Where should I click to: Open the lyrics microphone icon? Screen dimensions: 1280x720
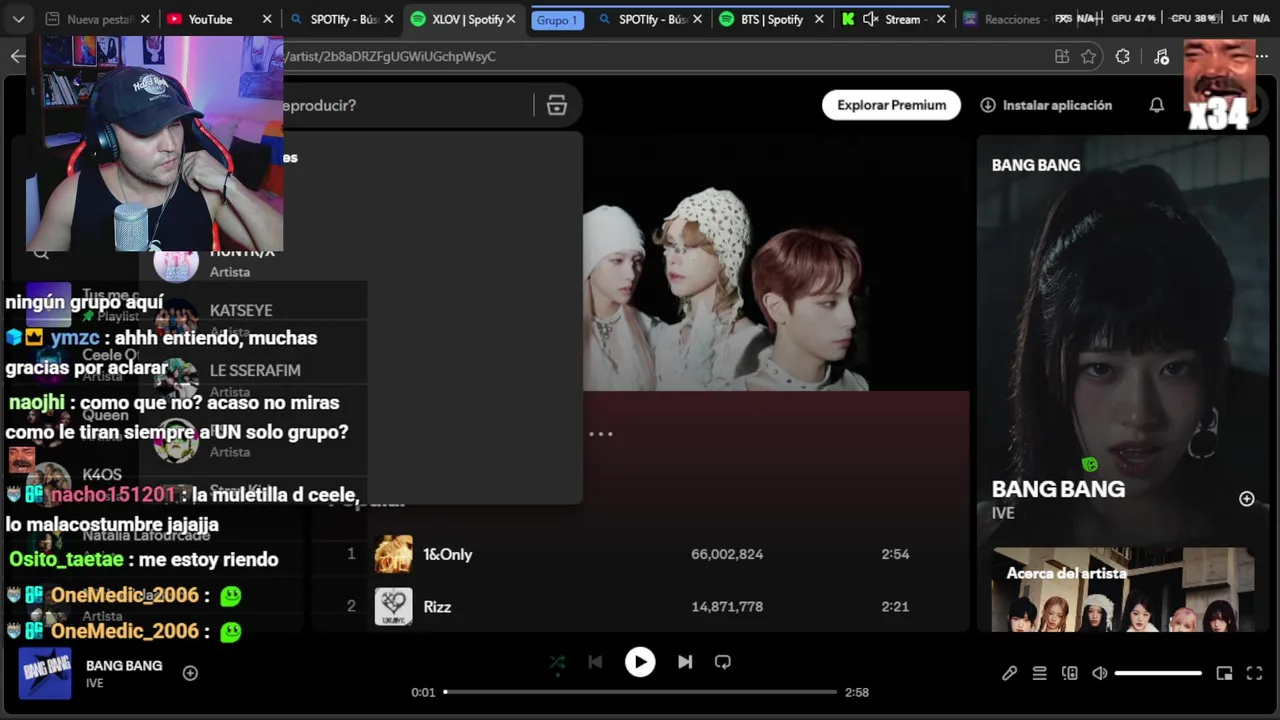1010,673
